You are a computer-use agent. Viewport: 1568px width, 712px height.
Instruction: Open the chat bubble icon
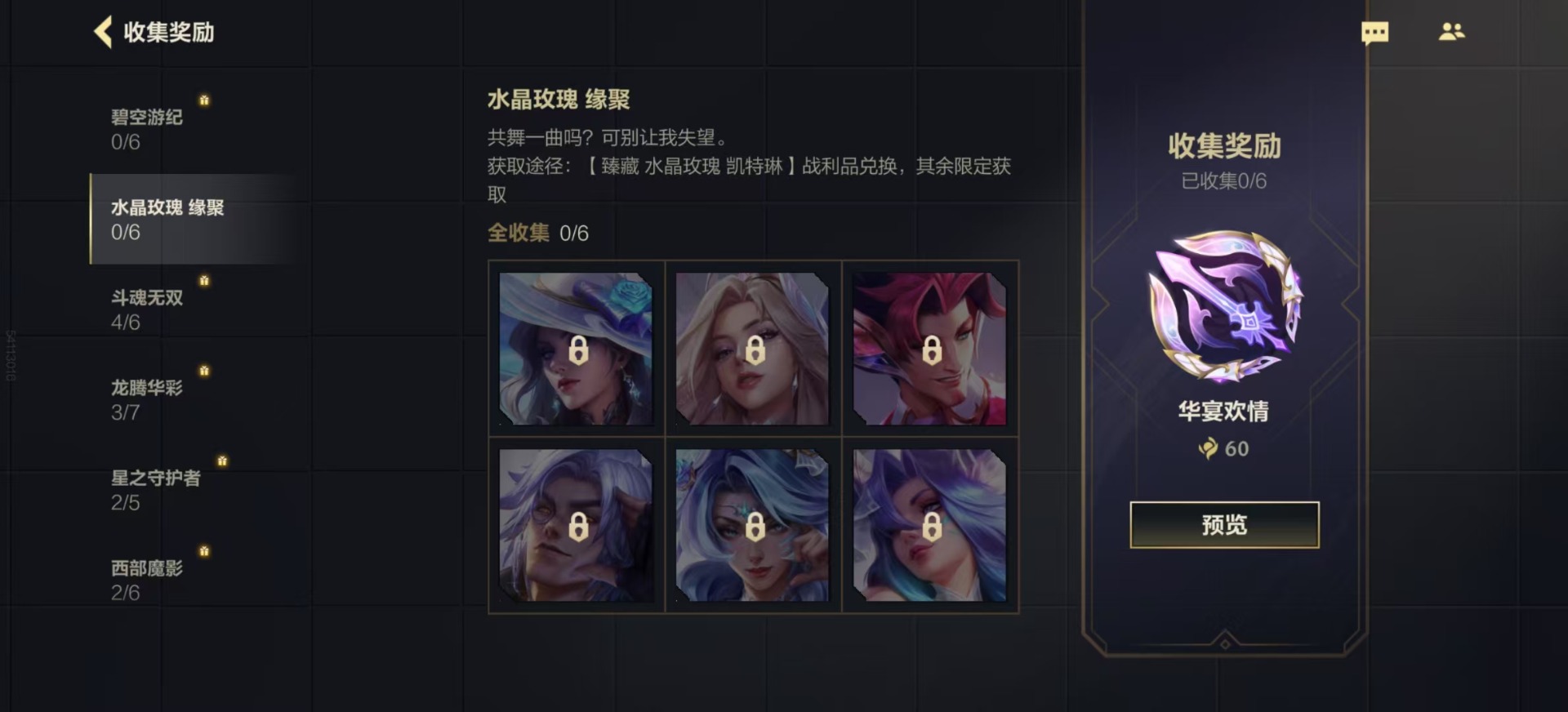pos(1374,33)
